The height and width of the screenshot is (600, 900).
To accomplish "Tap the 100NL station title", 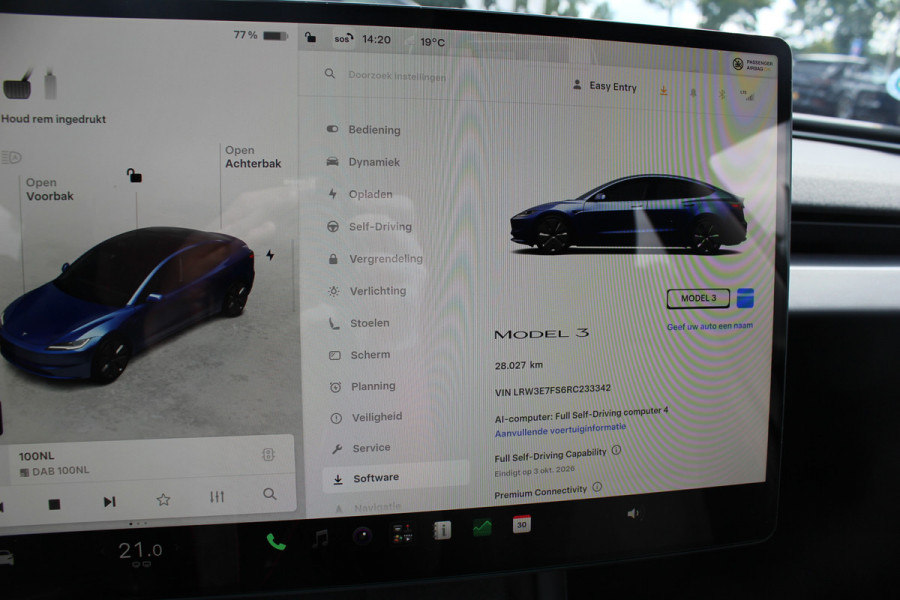I will 36,456.
